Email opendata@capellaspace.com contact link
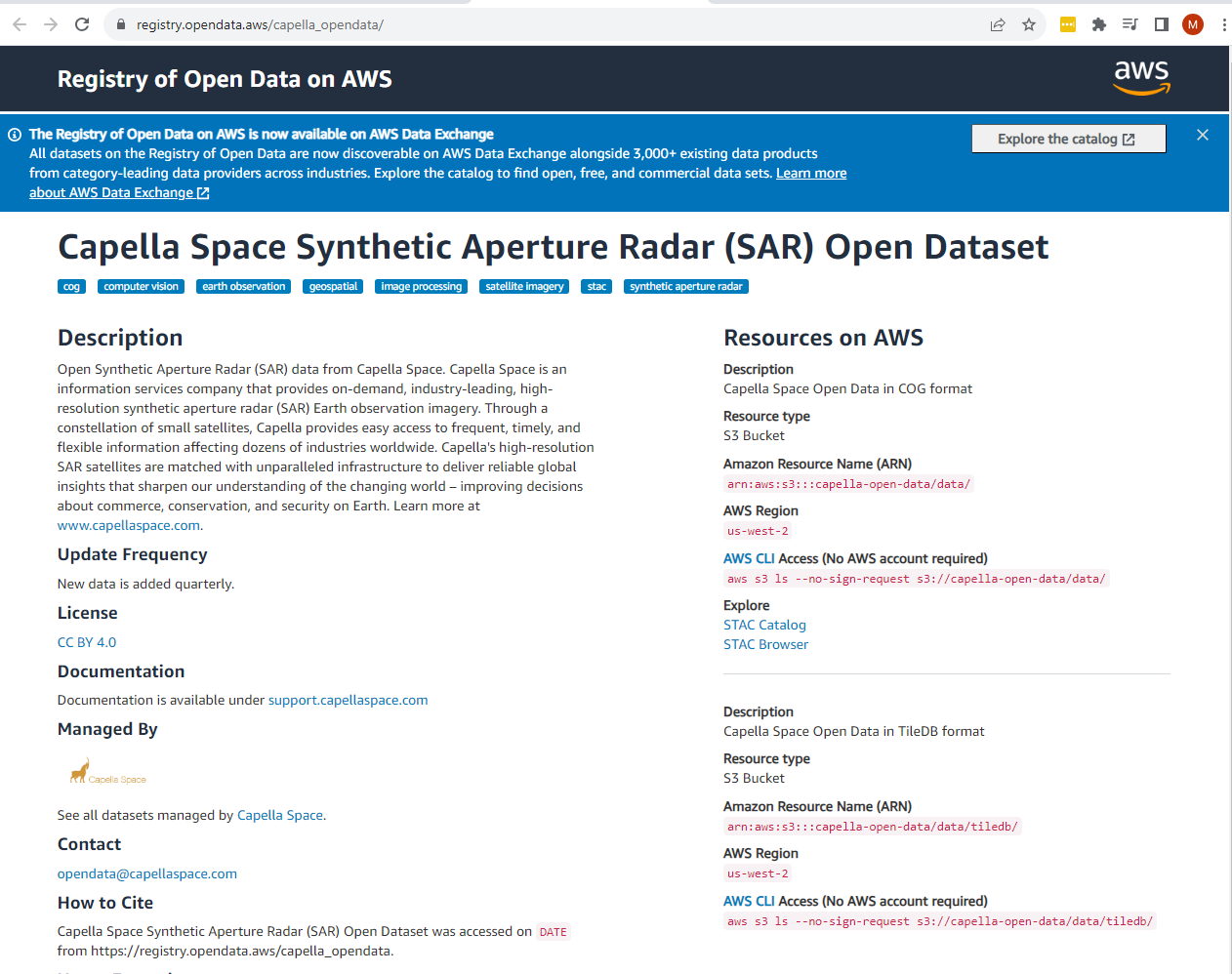1232x974 pixels. pos(147,873)
